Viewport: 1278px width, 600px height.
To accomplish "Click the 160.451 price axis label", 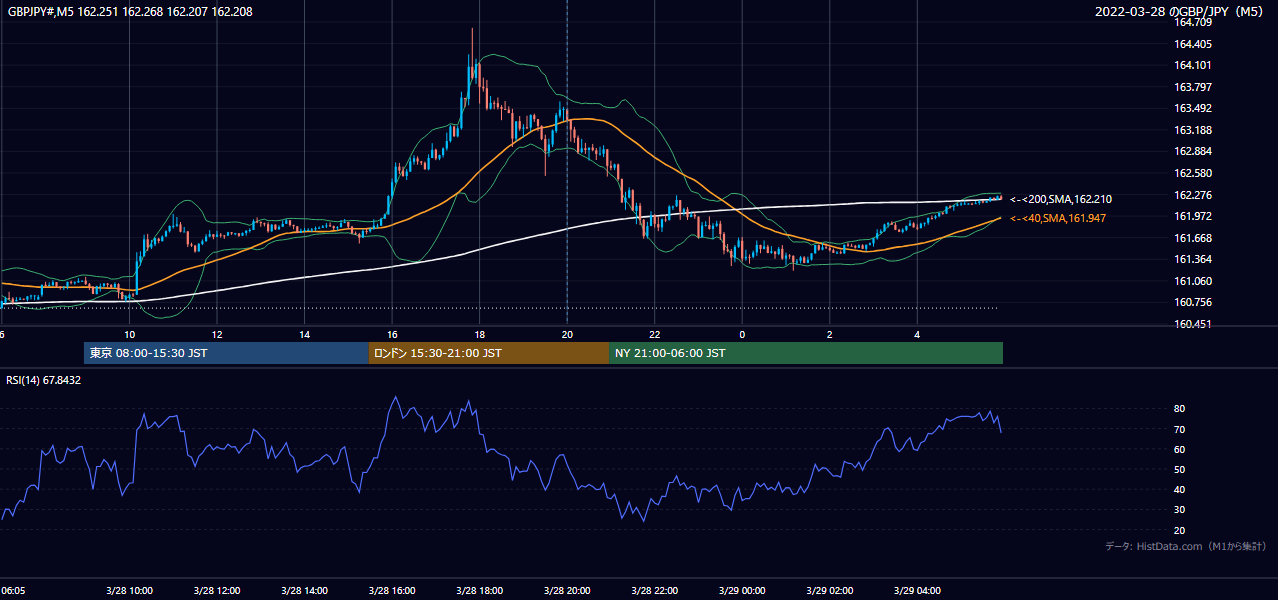I will (x=1193, y=324).
